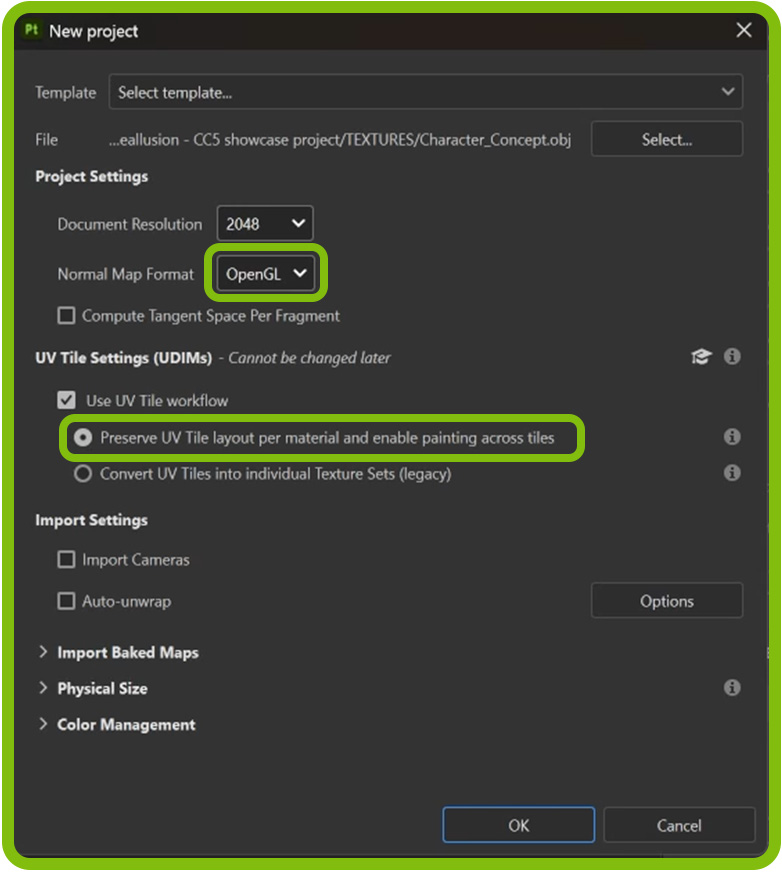Click the Normal Map Format label

(x=126, y=274)
